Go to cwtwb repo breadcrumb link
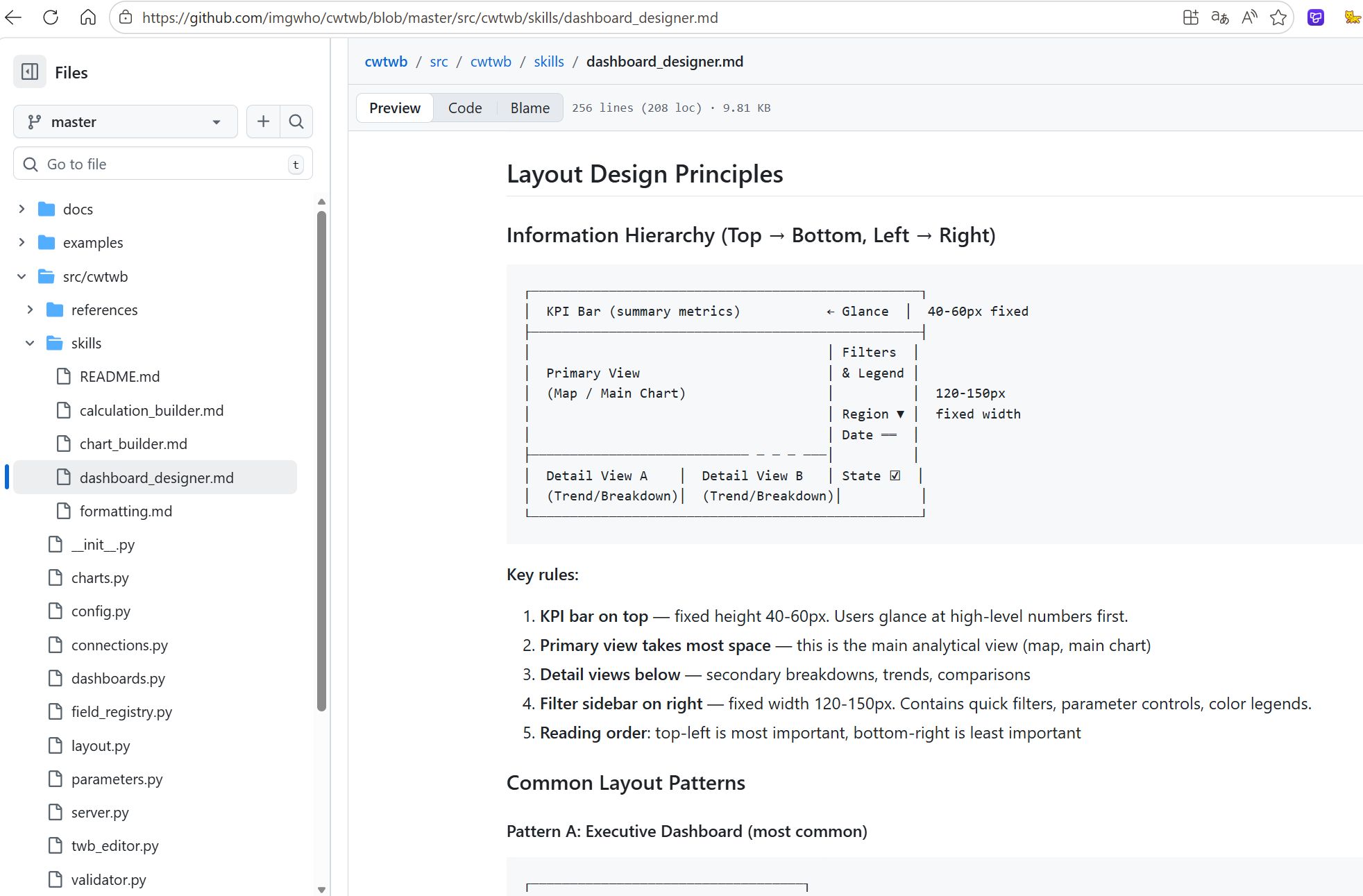Viewport: 1363px width, 896px height. 386,62
